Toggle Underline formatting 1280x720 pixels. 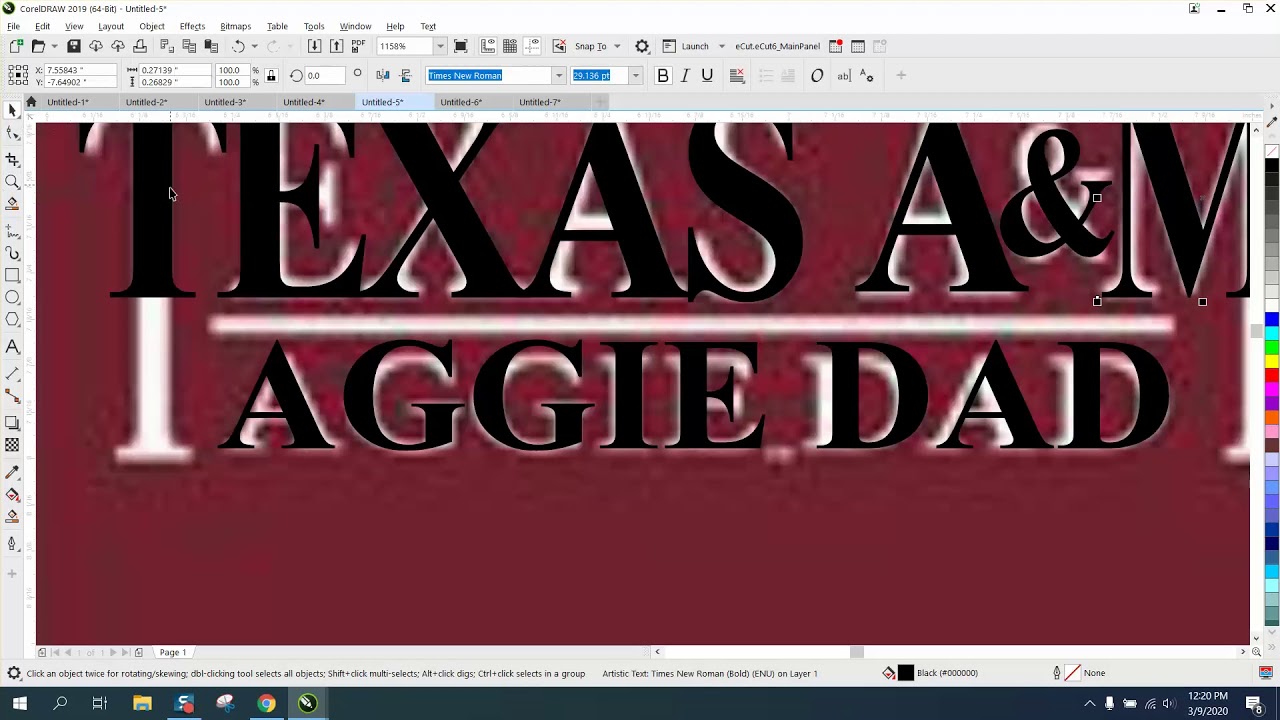coord(707,75)
